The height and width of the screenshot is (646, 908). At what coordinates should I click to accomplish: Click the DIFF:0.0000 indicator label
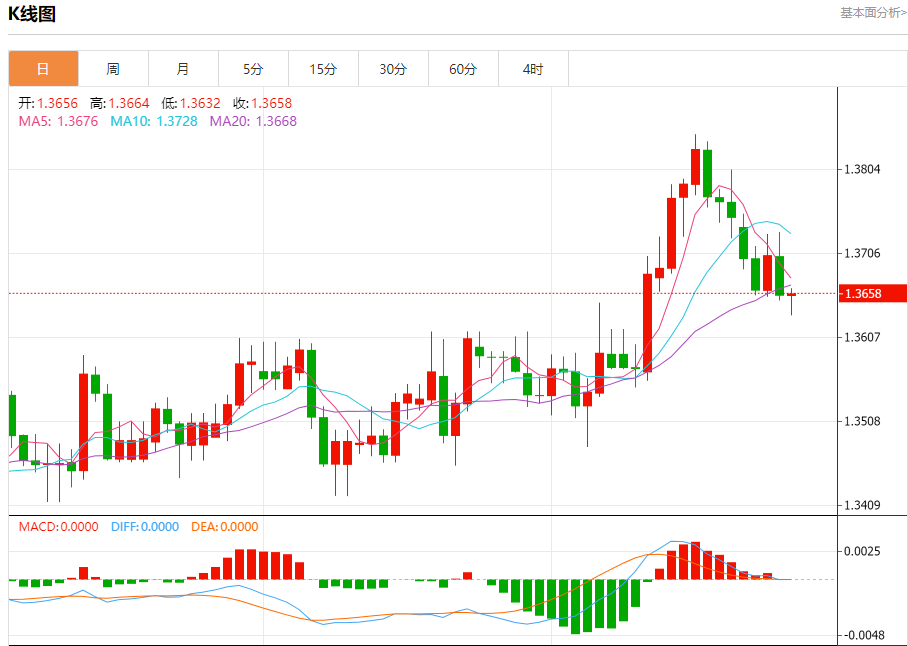click(145, 527)
